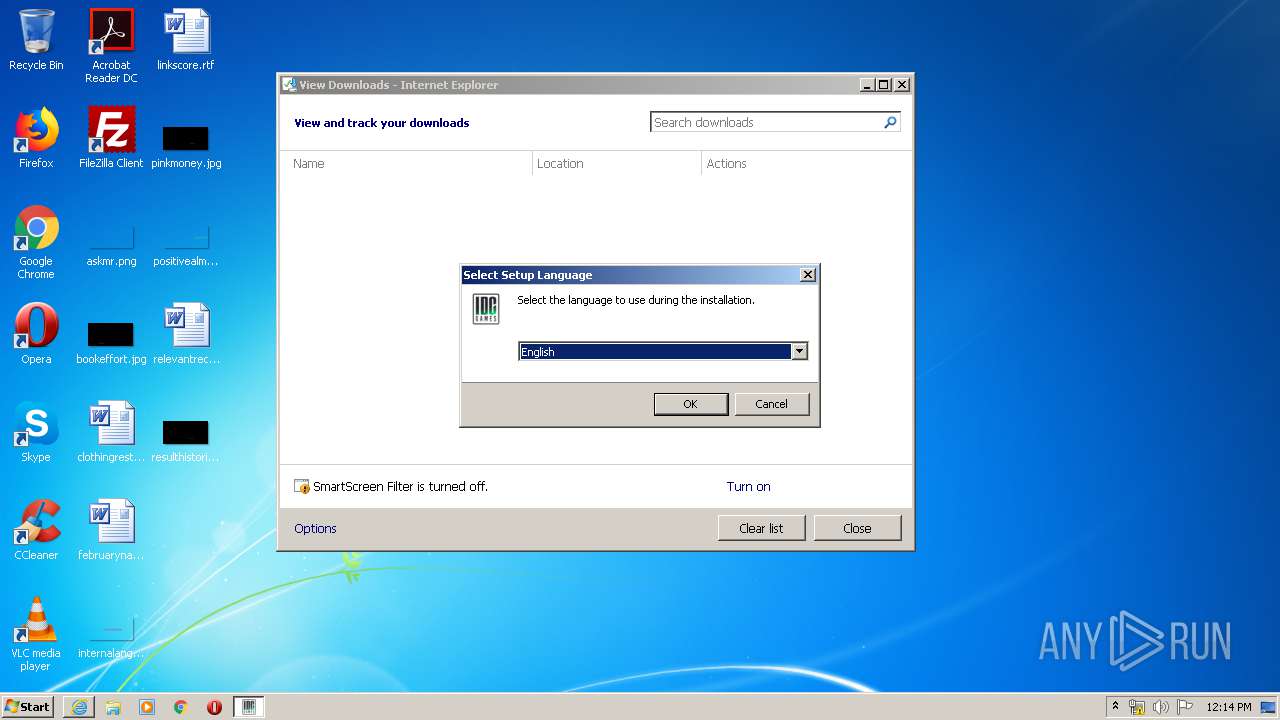Viewport: 1280px width, 720px height.
Task: Click the Action Center flag icon
Action: click(x=1184, y=707)
